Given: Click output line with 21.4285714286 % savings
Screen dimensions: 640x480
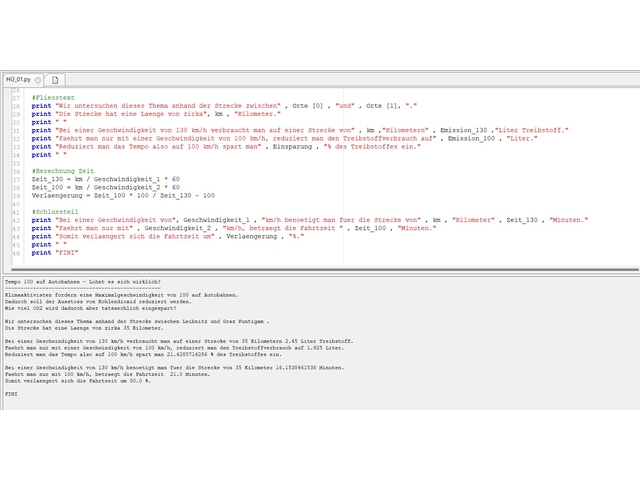Looking at the screenshot, I should 143,354.
